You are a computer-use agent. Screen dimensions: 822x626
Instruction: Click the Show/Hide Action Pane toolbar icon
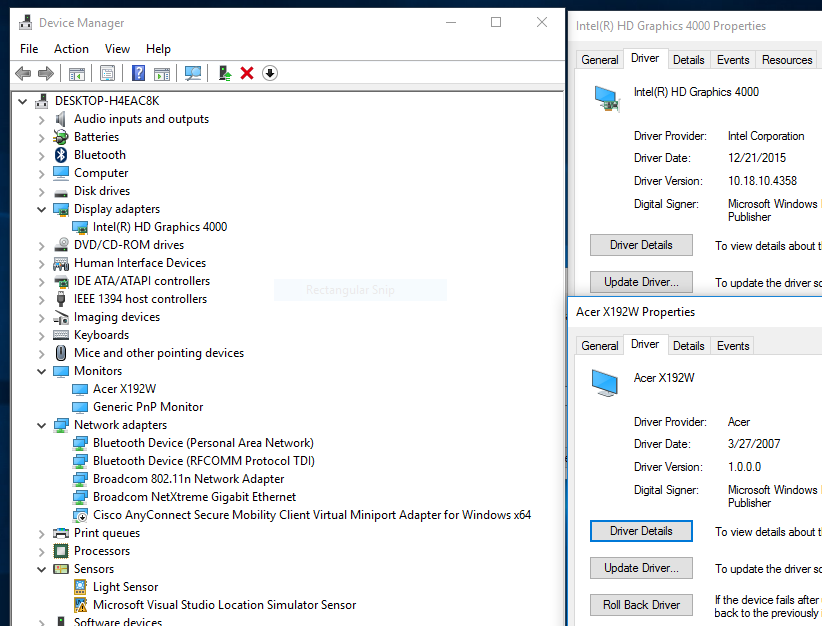point(162,73)
